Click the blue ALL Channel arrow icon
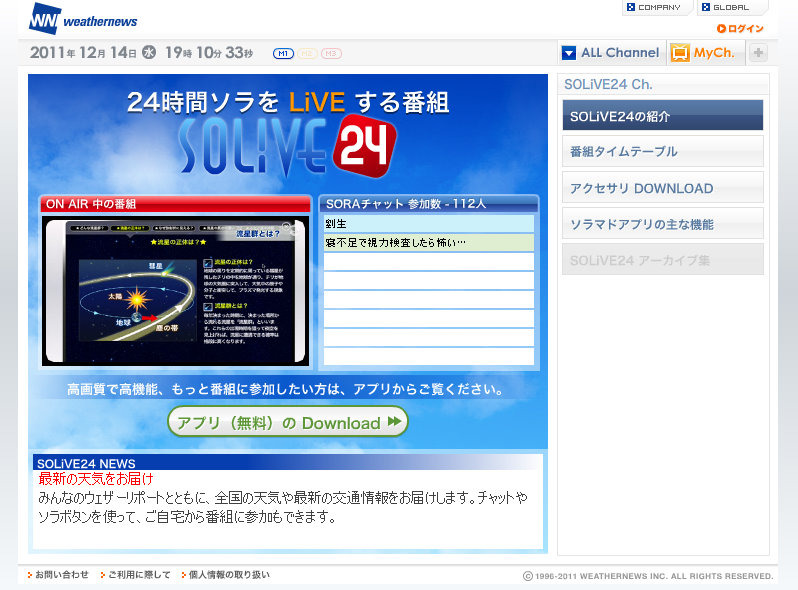Viewport: 798px width, 590px height. pos(568,52)
